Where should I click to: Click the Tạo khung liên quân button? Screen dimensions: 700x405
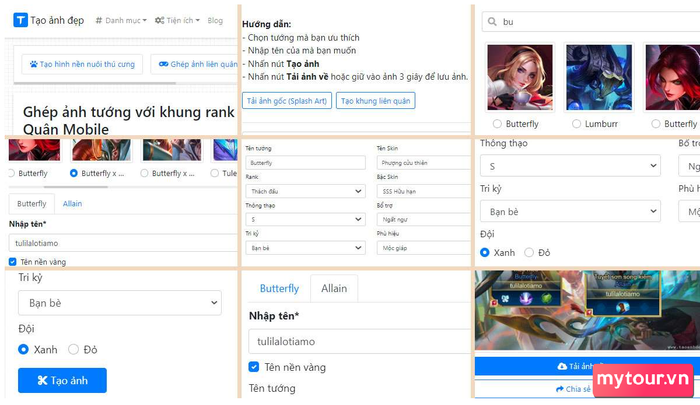(375, 100)
